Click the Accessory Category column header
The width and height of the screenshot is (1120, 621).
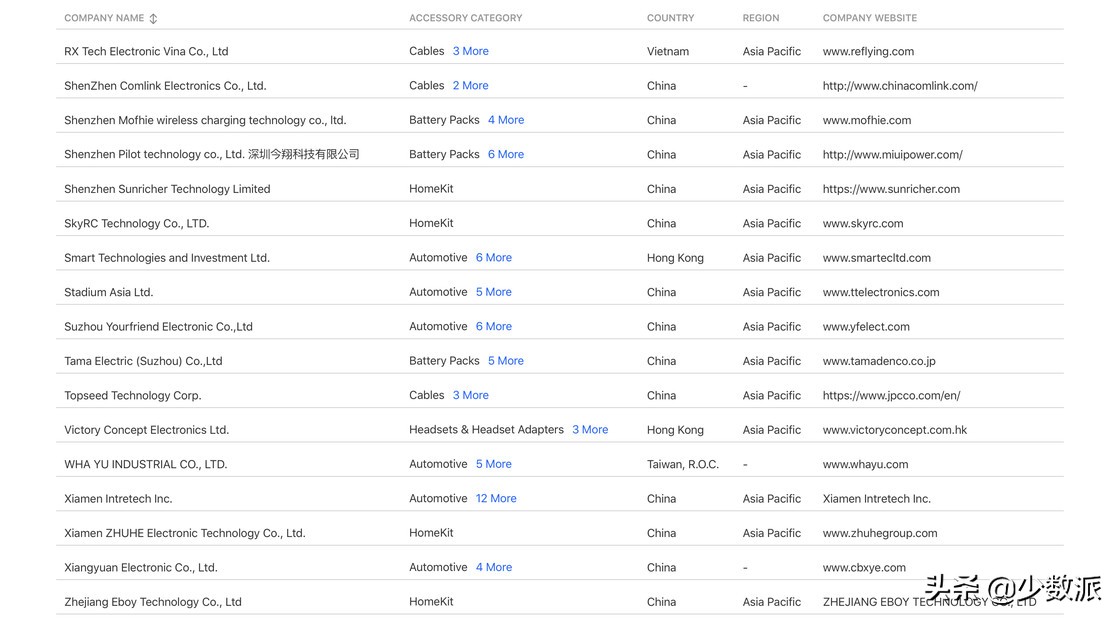[465, 18]
